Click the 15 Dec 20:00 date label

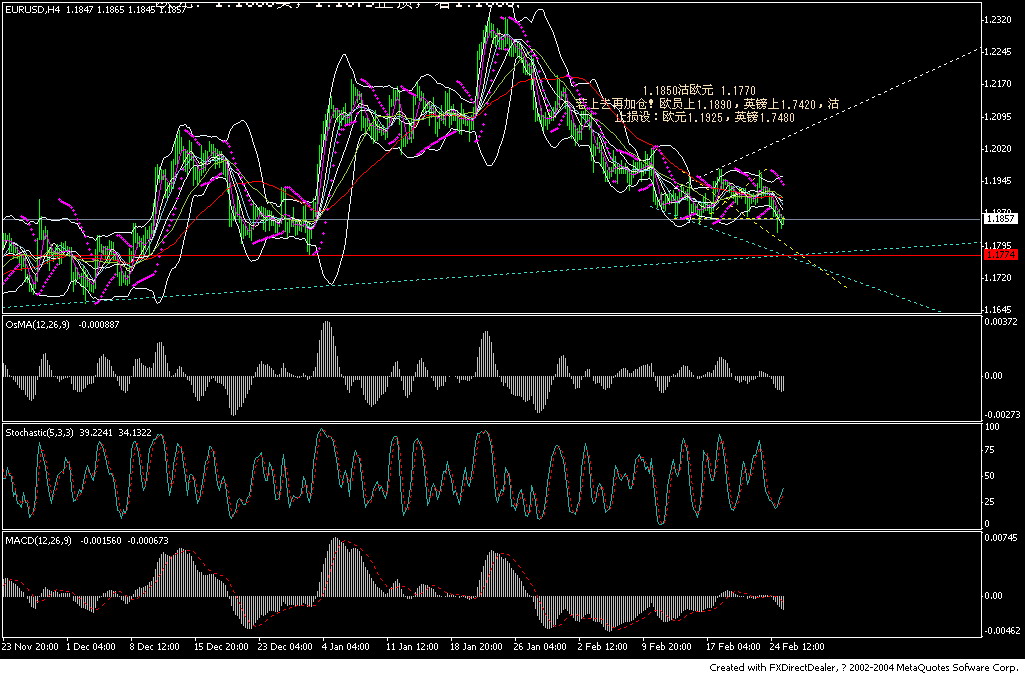click(x=221, y=646)
